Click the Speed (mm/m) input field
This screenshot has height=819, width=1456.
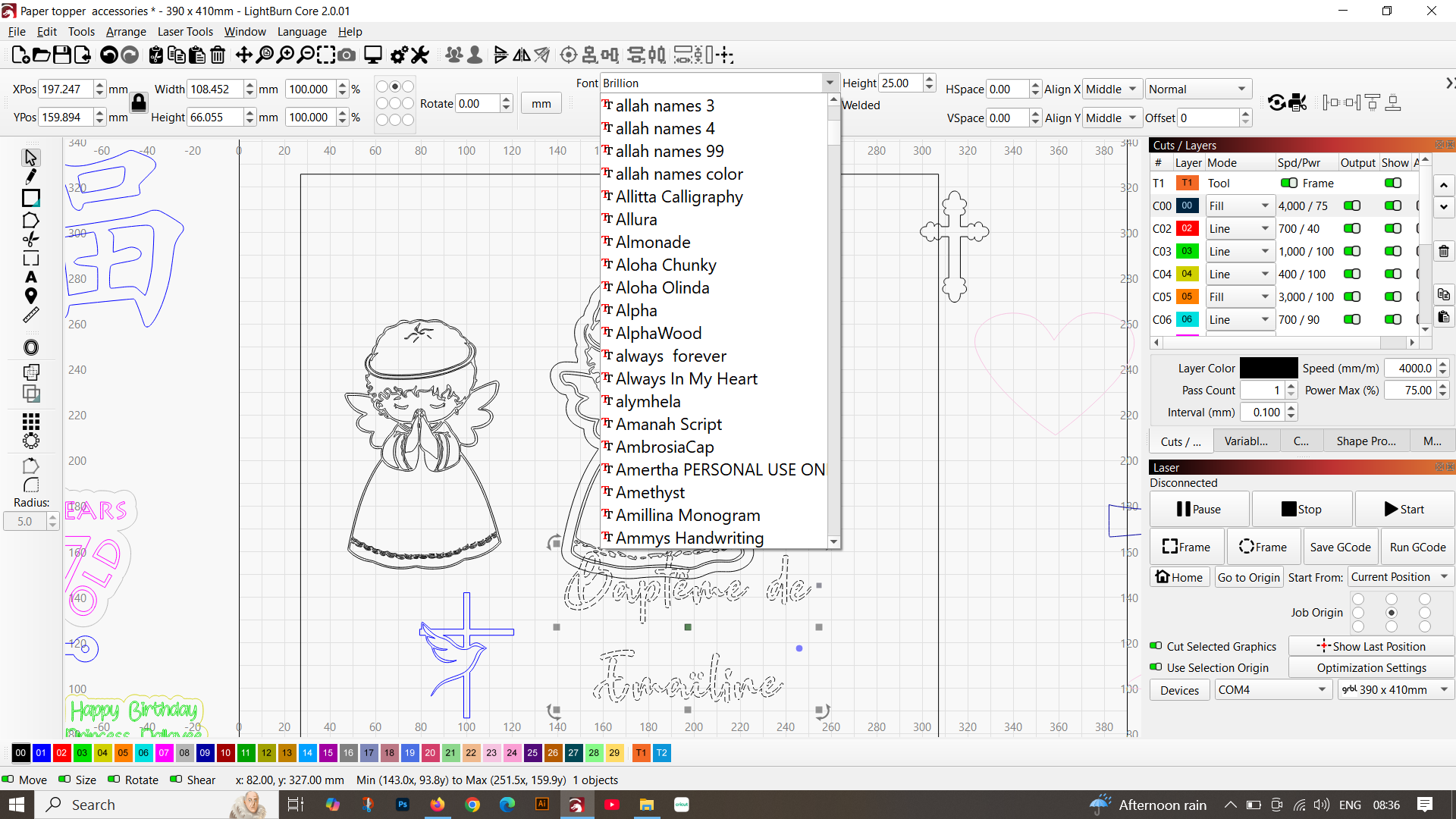tap(1410, 368)
